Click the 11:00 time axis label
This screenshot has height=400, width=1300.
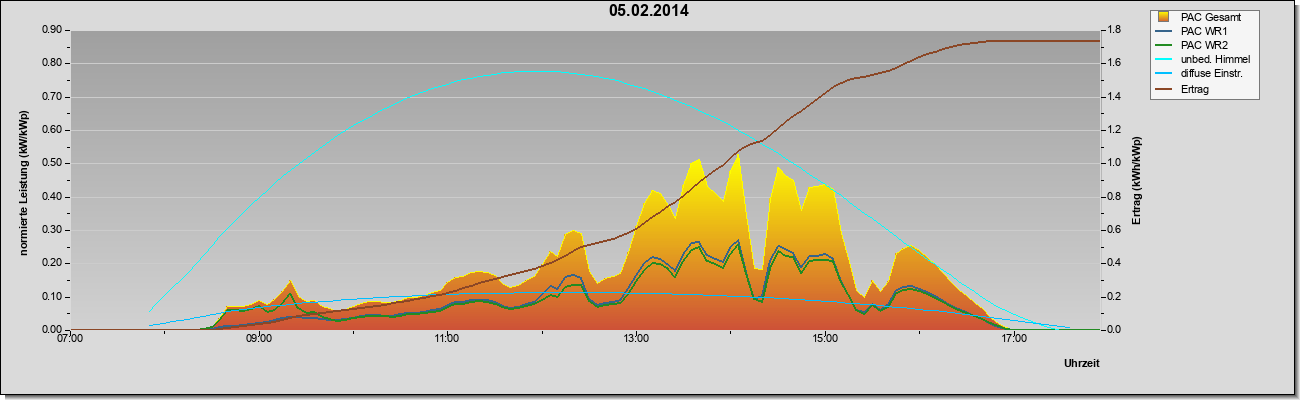(x=447, y=340)
